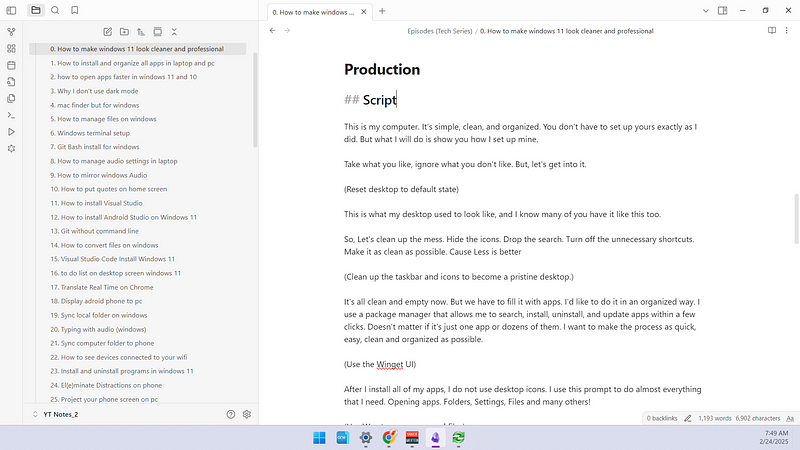Image resolution: width=800 pixels, height=450 pixels.
Task: Open command palette terminal icon
Action: [11, 115]
